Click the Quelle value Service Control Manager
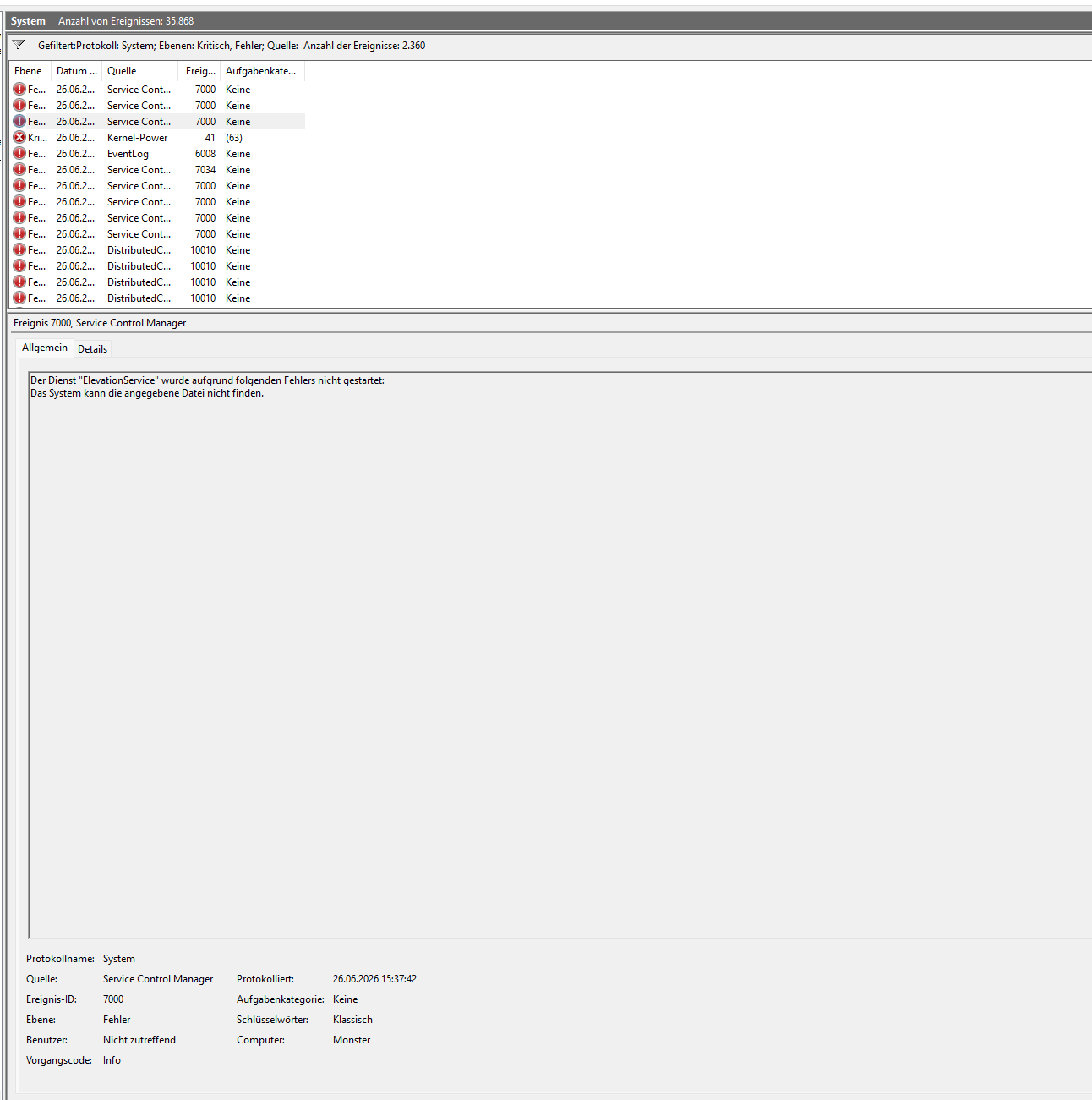 pyautogui.click(x=158, y=978)
